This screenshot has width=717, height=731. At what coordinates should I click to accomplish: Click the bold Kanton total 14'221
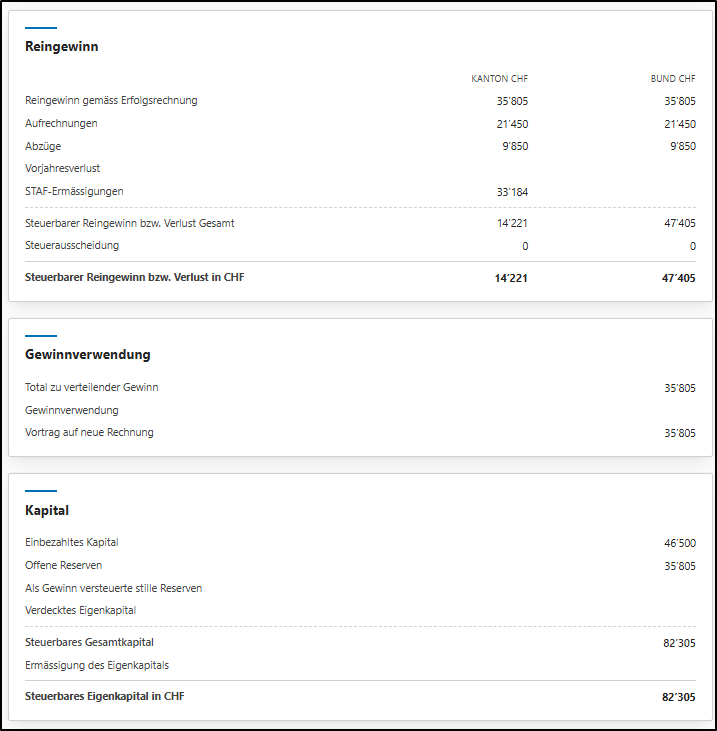click(x=511, y=278)
